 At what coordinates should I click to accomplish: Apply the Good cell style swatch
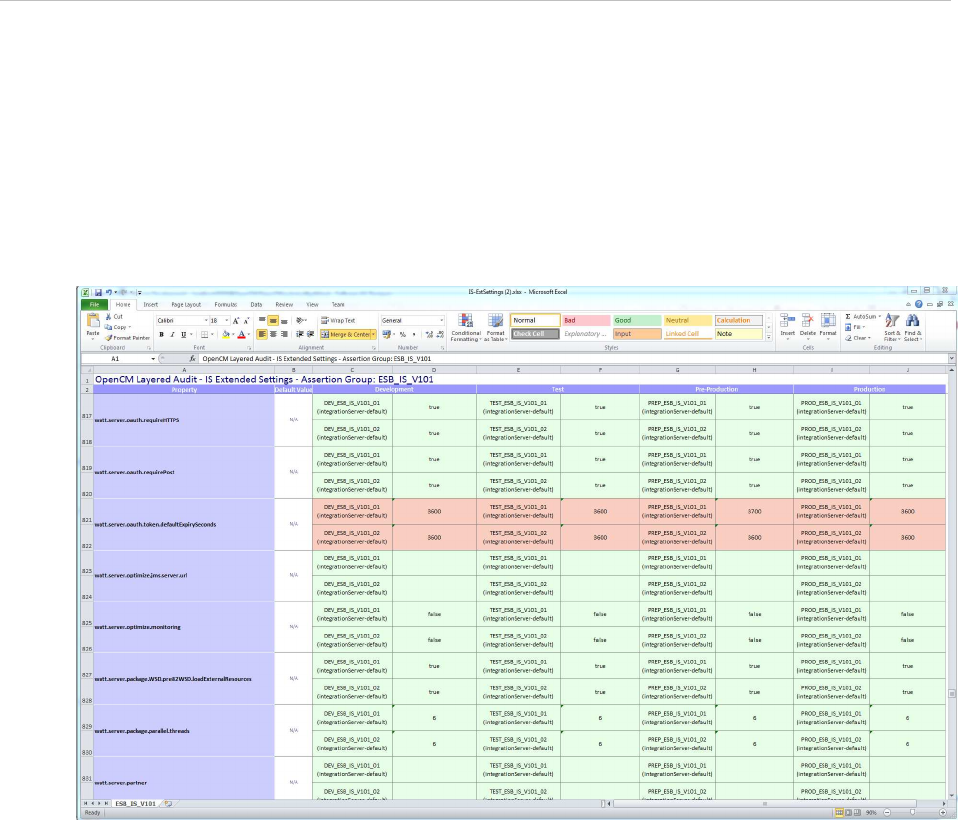point(637,320)
